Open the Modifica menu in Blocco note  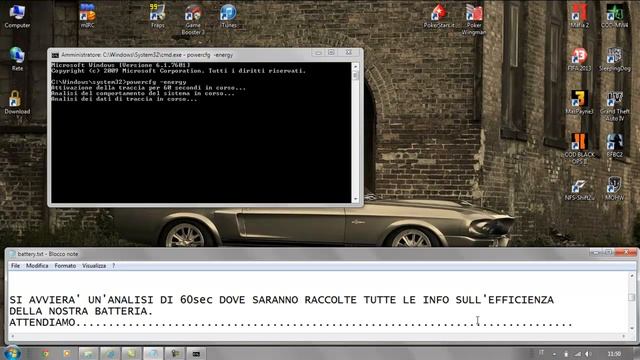point(37,266)
